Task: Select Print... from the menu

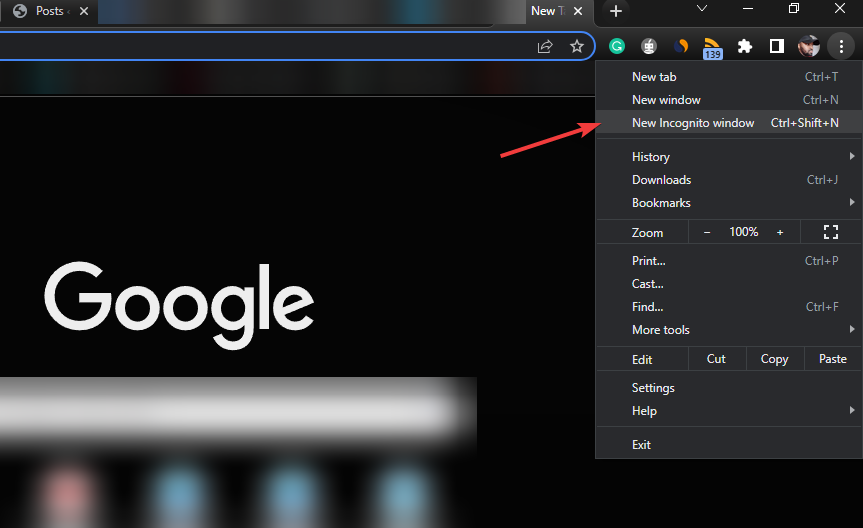Action: click(x=729, y=261)
